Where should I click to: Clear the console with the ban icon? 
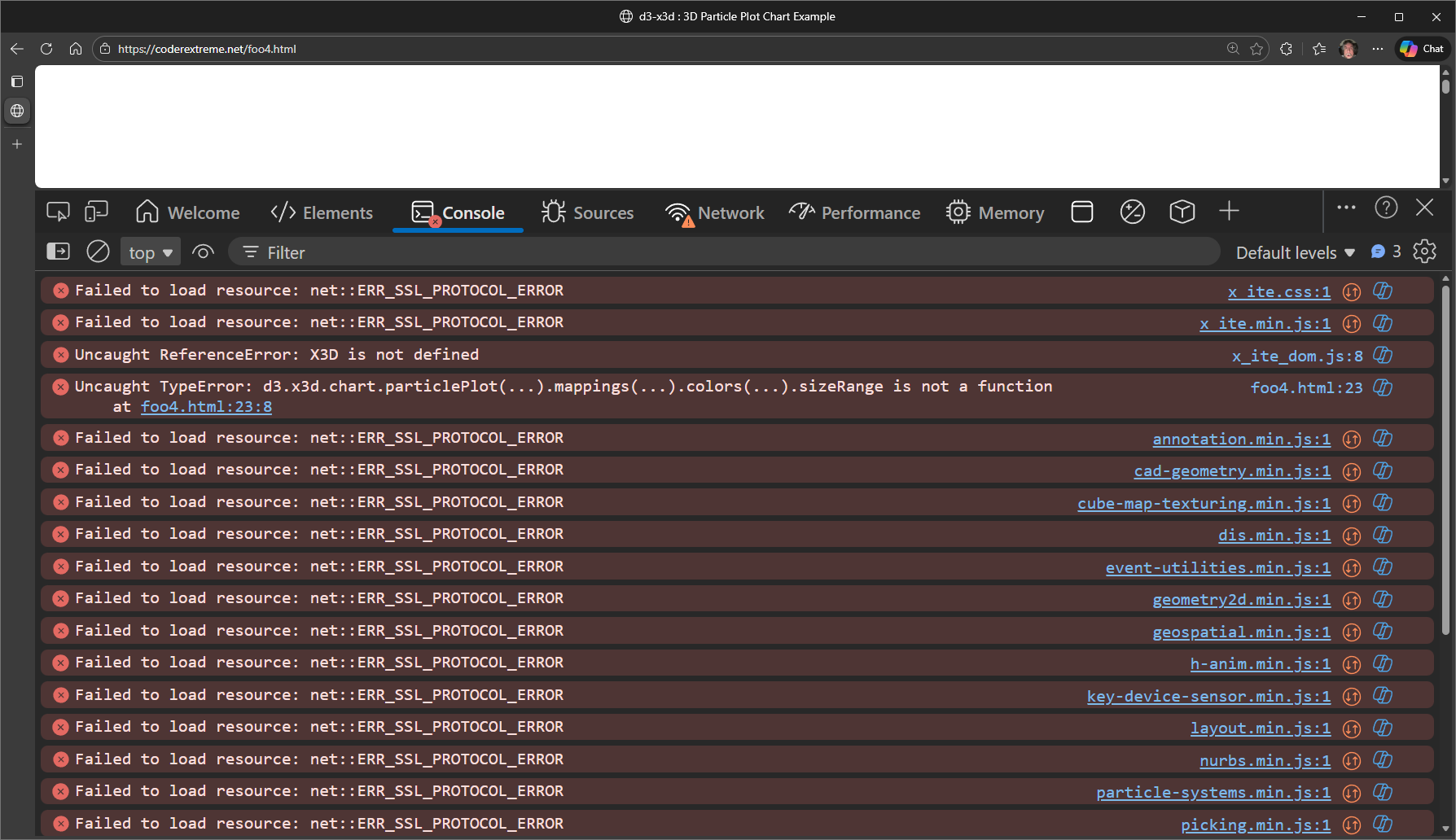pyautogui.click(x=98, y=252)
